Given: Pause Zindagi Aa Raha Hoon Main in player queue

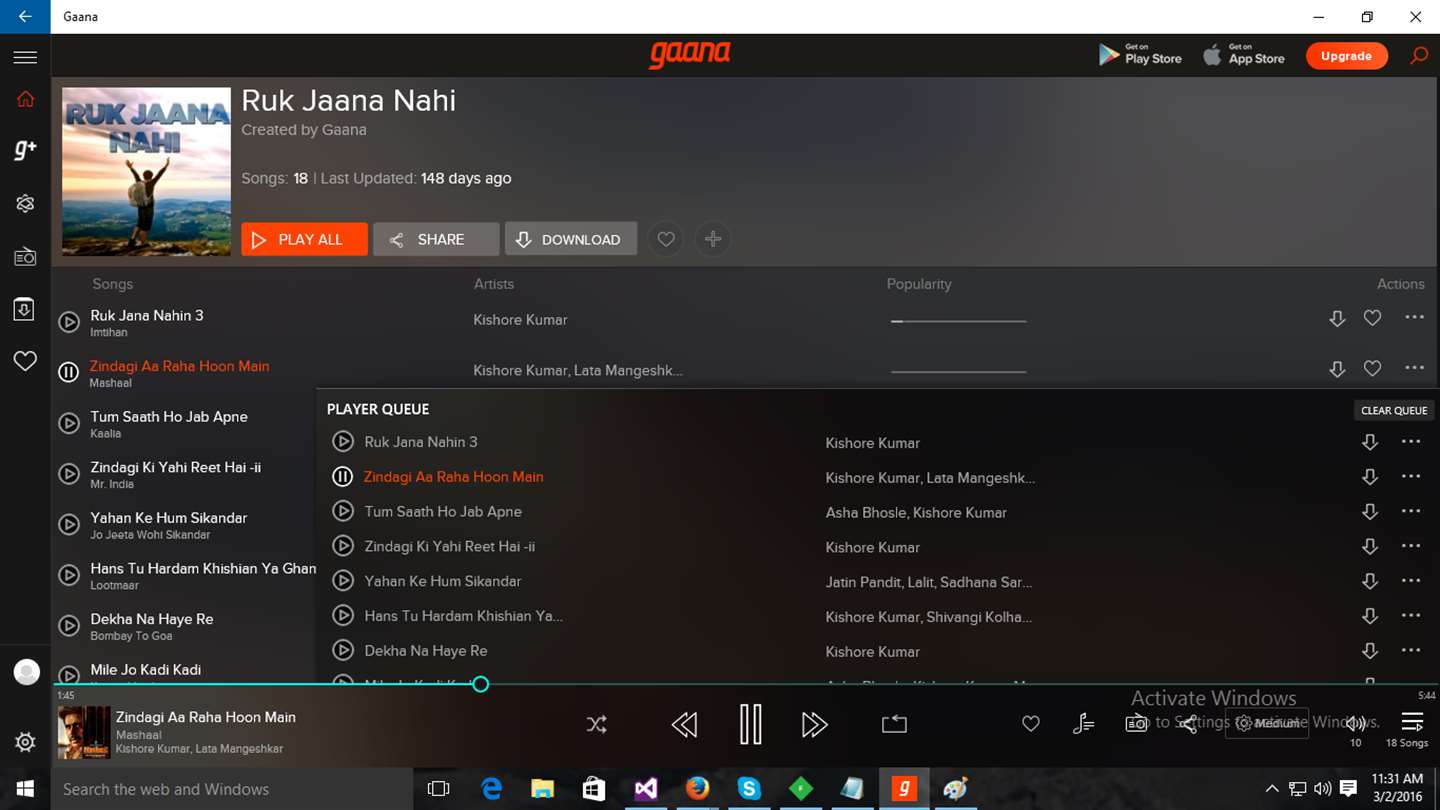Looking at the screenshot, I should click(343, 476).
